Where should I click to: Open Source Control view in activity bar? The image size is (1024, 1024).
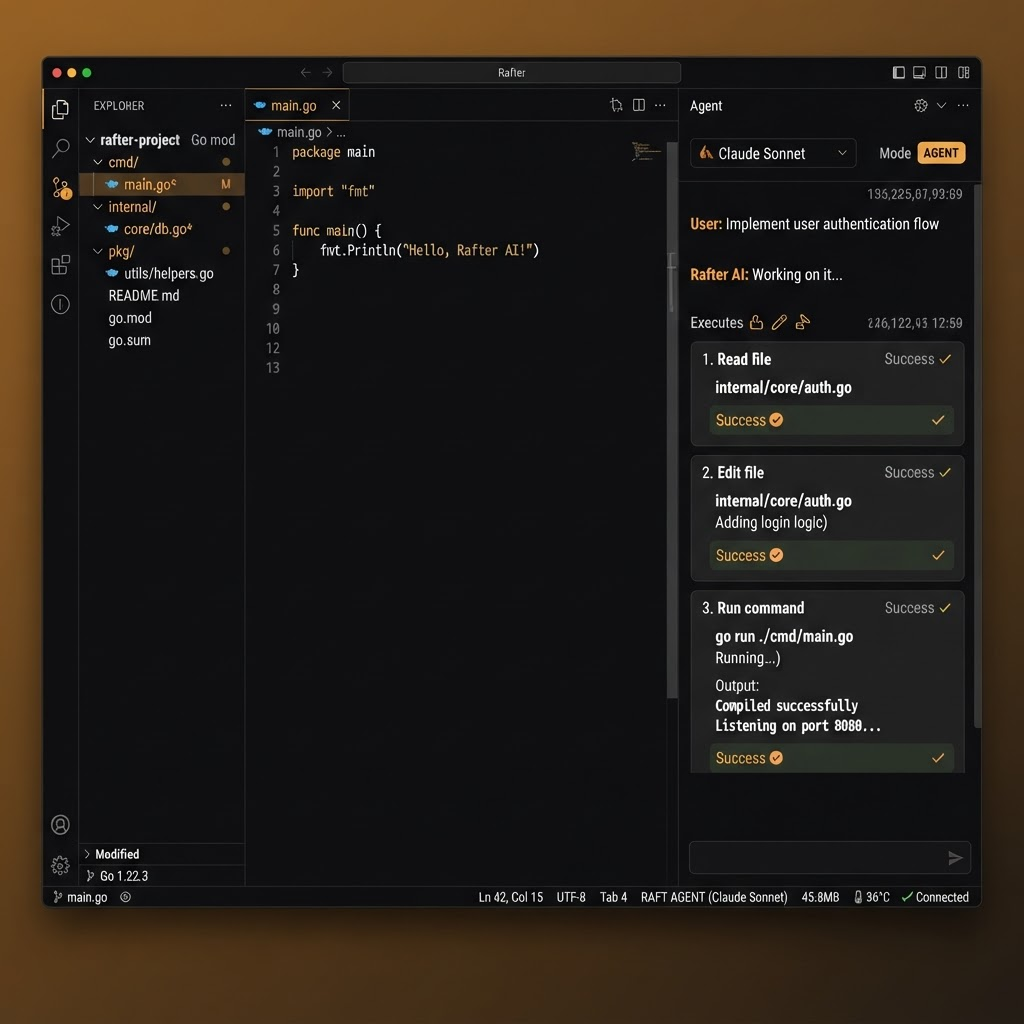tap(61, 187)
